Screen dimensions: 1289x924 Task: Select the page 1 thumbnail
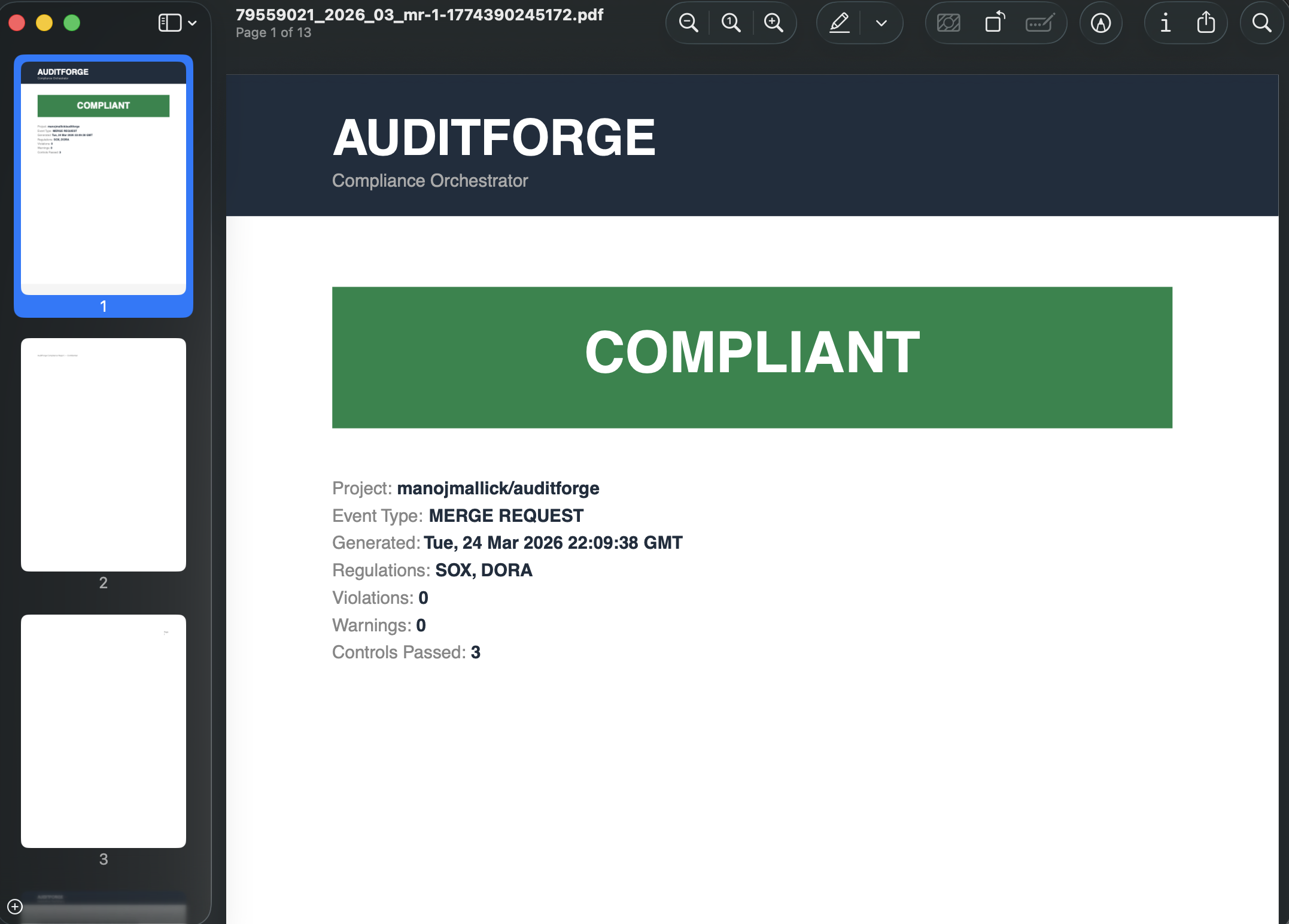(x=104, y=178)
